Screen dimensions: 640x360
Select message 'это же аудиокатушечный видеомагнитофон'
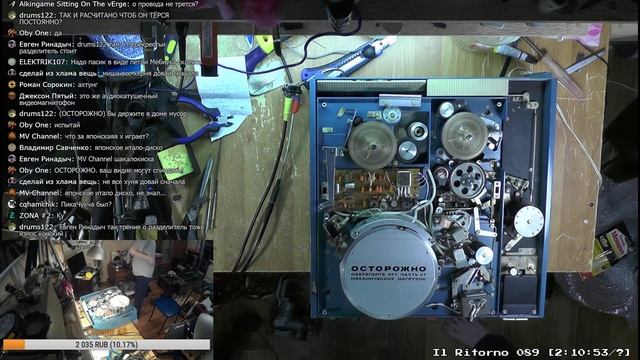(x=88, y=100)
